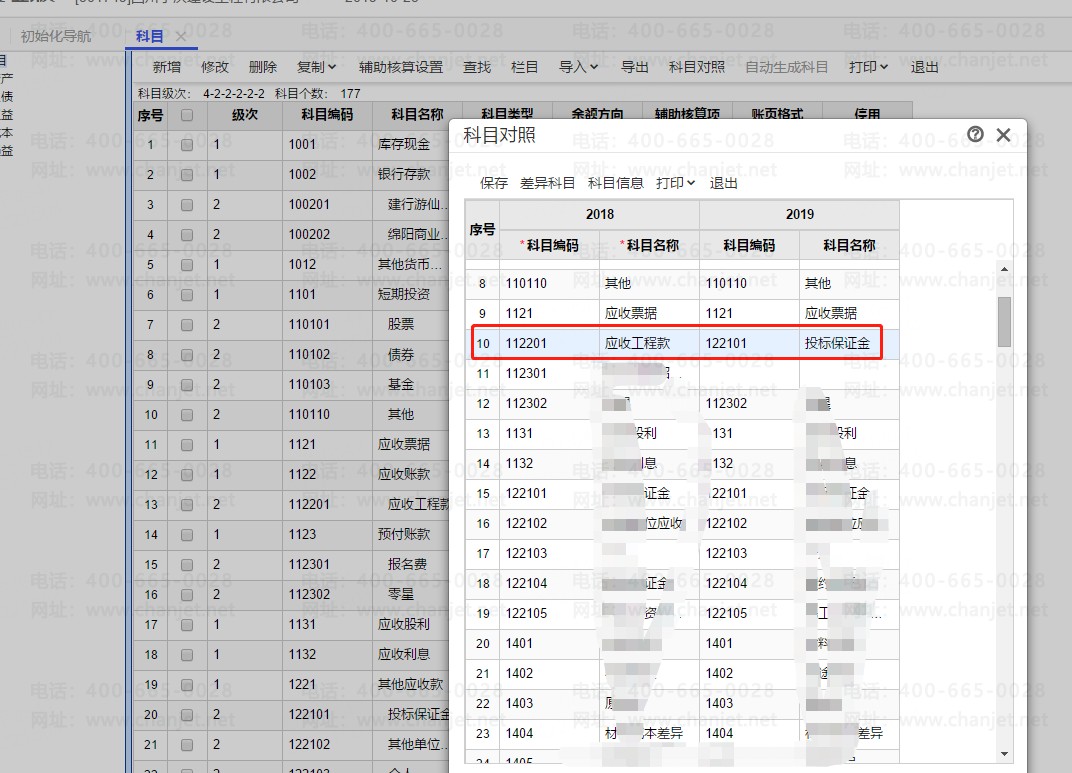
Task: Check the box for row 100202
Action: (x=187, y=235)
